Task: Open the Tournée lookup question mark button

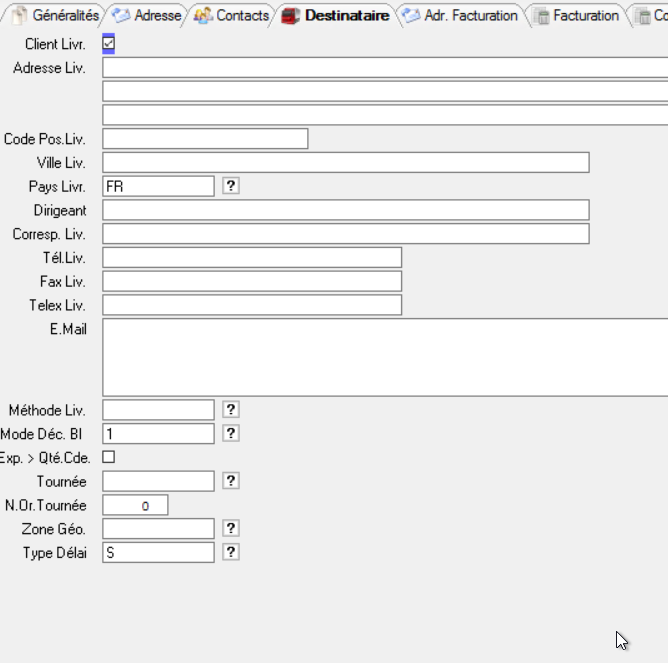Action: (x=231, y=482)
